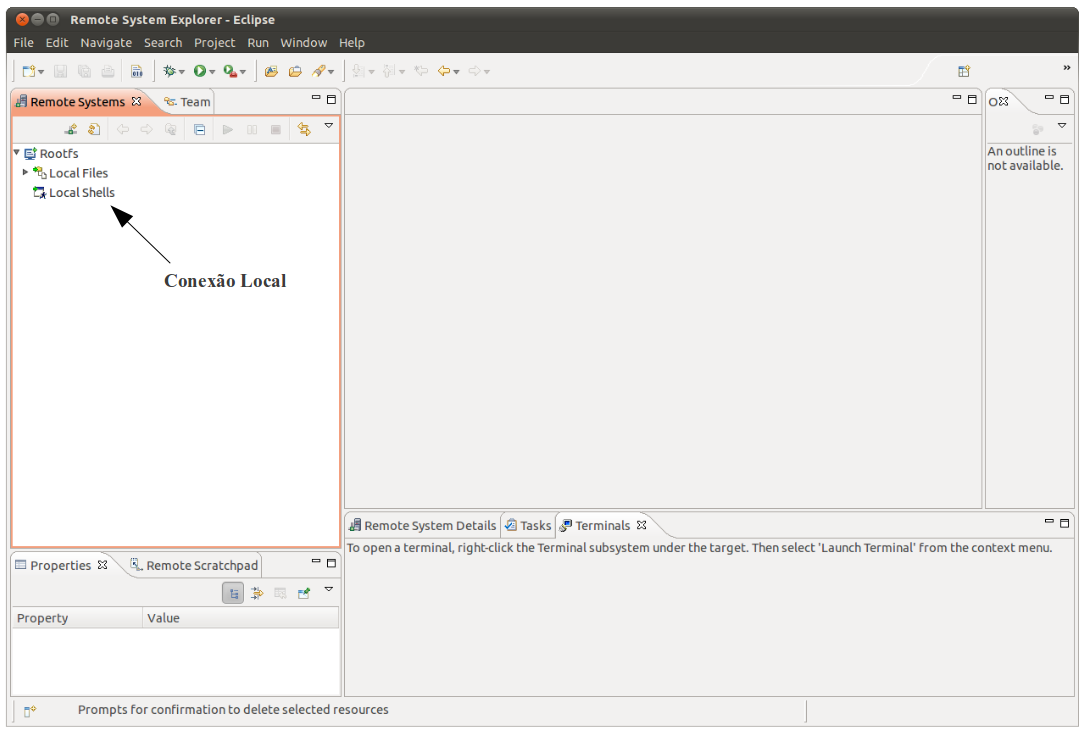Toggle Pin to Selection in Properties
Viewport: 1086px width, 733px height.
pos(304,594)
